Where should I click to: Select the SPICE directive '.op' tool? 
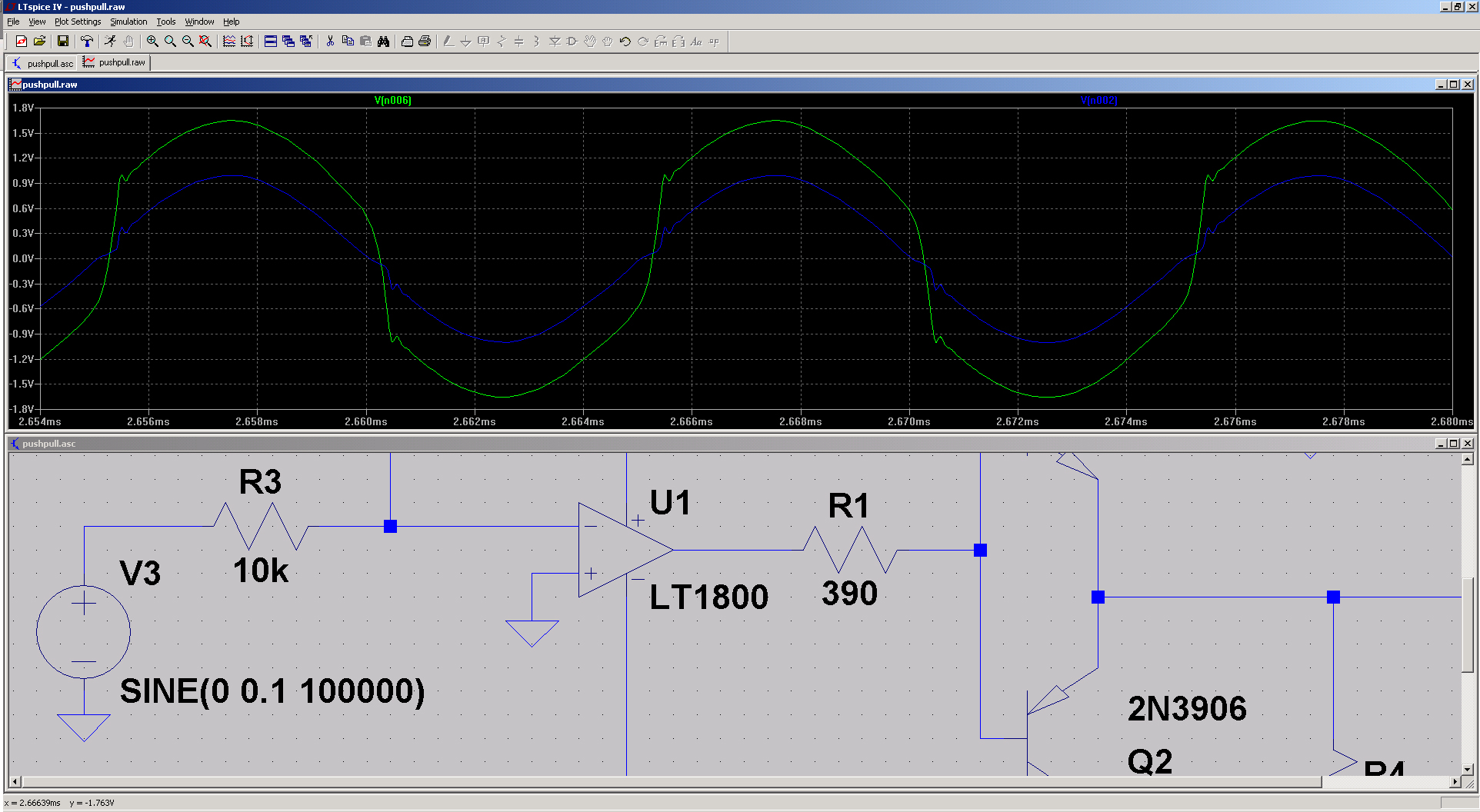[x=714, y=42]
